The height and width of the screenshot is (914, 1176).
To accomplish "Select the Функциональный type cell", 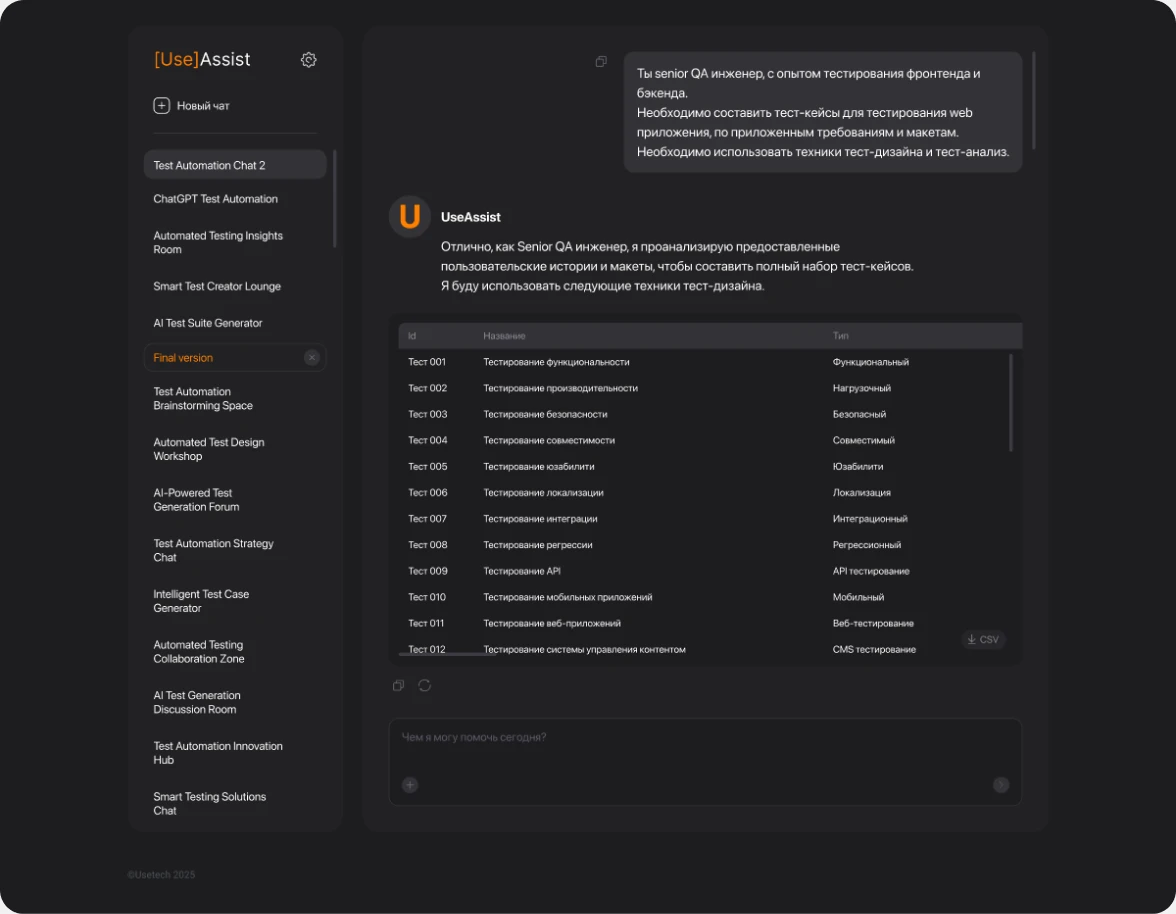I will pyautogui.click(x=870, y=362).
